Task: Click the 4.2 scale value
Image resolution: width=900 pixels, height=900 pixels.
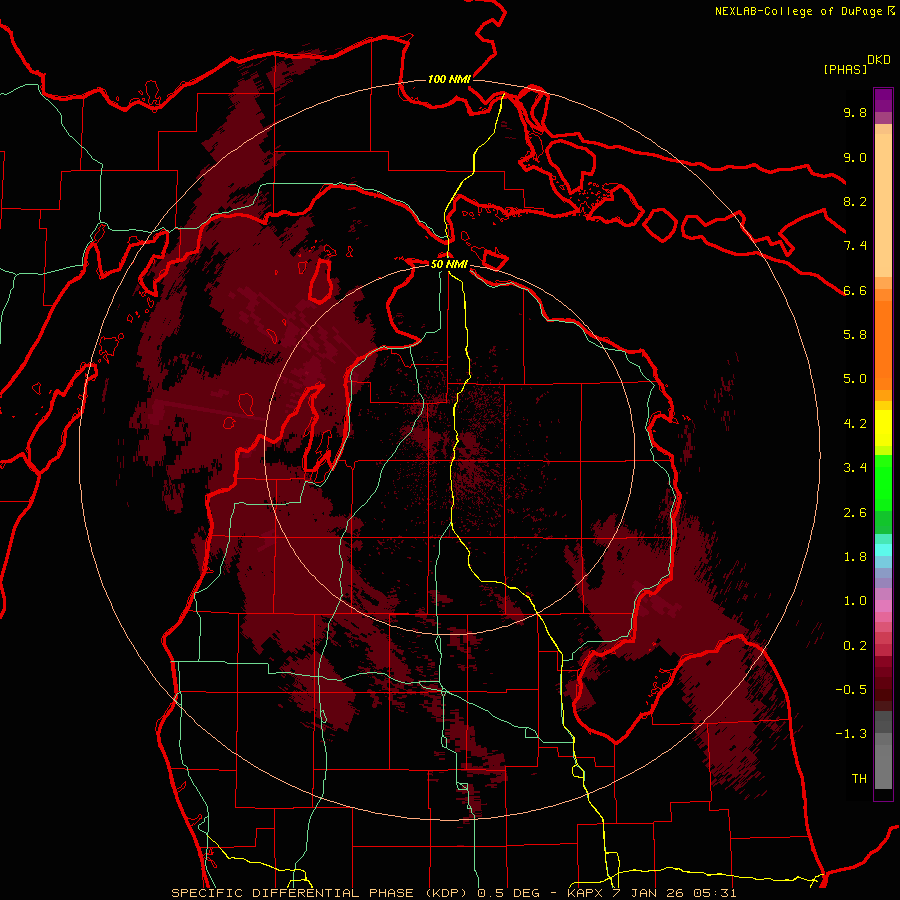Action: [x=855, y=424]
